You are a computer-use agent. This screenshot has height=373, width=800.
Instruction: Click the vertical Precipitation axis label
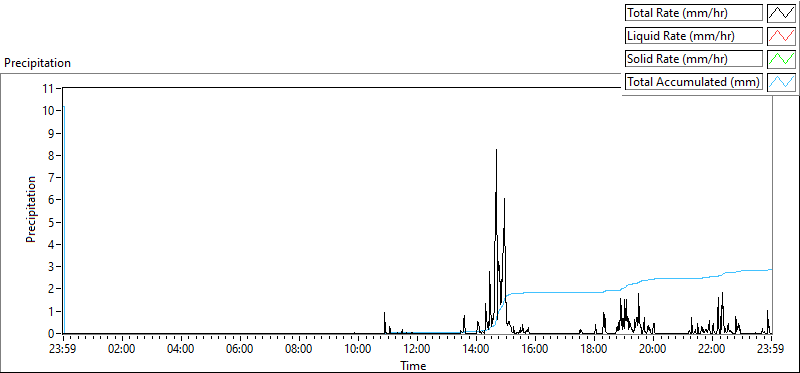point(31,209)
